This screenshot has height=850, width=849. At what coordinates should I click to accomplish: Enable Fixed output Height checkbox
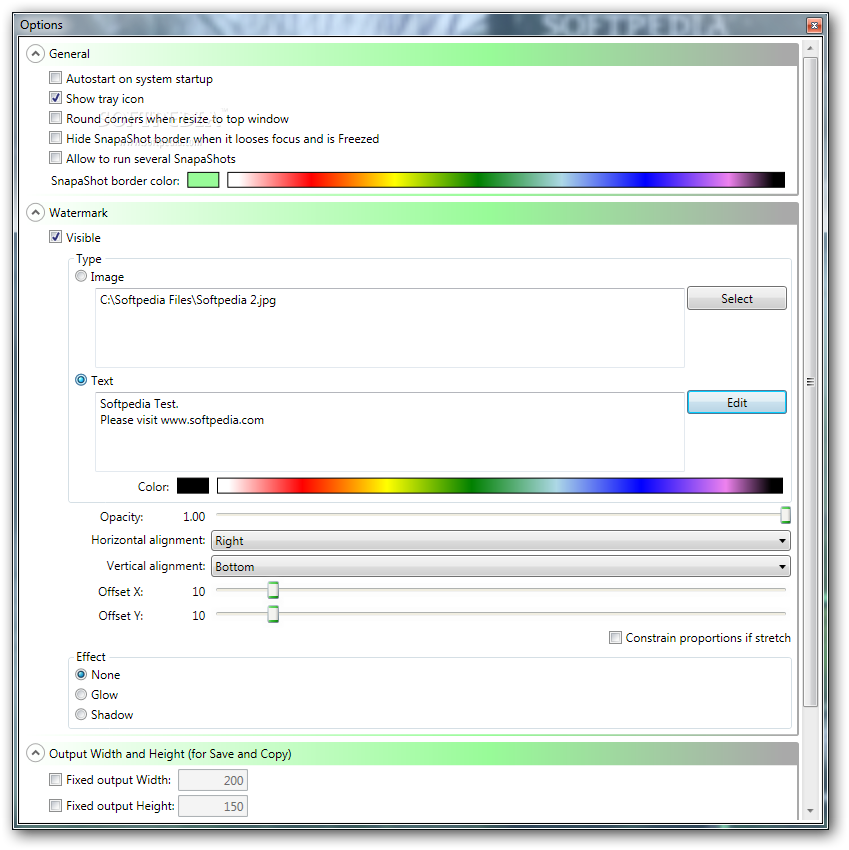tap(55, 806)
